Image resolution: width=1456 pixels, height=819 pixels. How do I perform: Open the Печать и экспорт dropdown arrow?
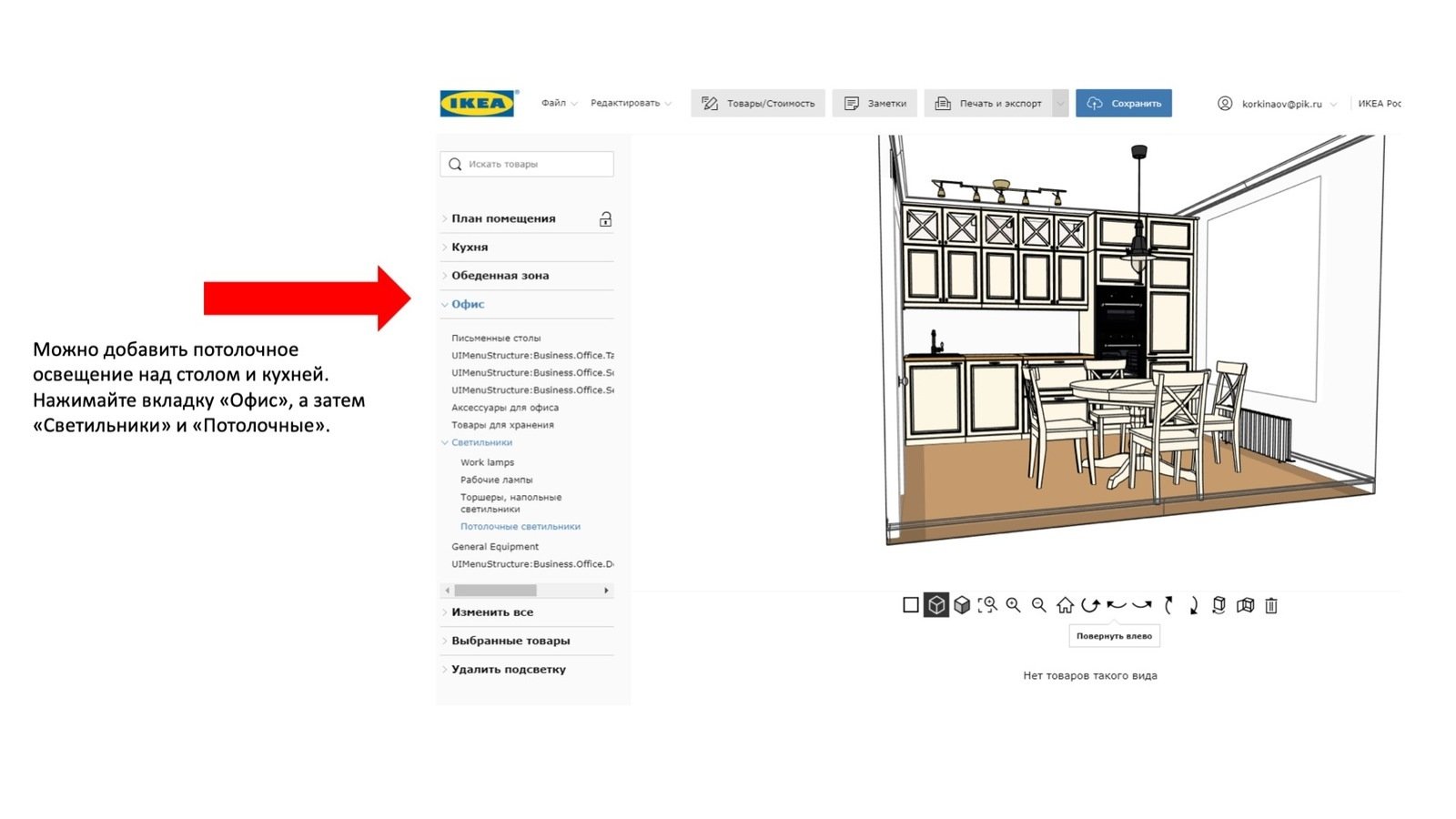[1060, 104]
